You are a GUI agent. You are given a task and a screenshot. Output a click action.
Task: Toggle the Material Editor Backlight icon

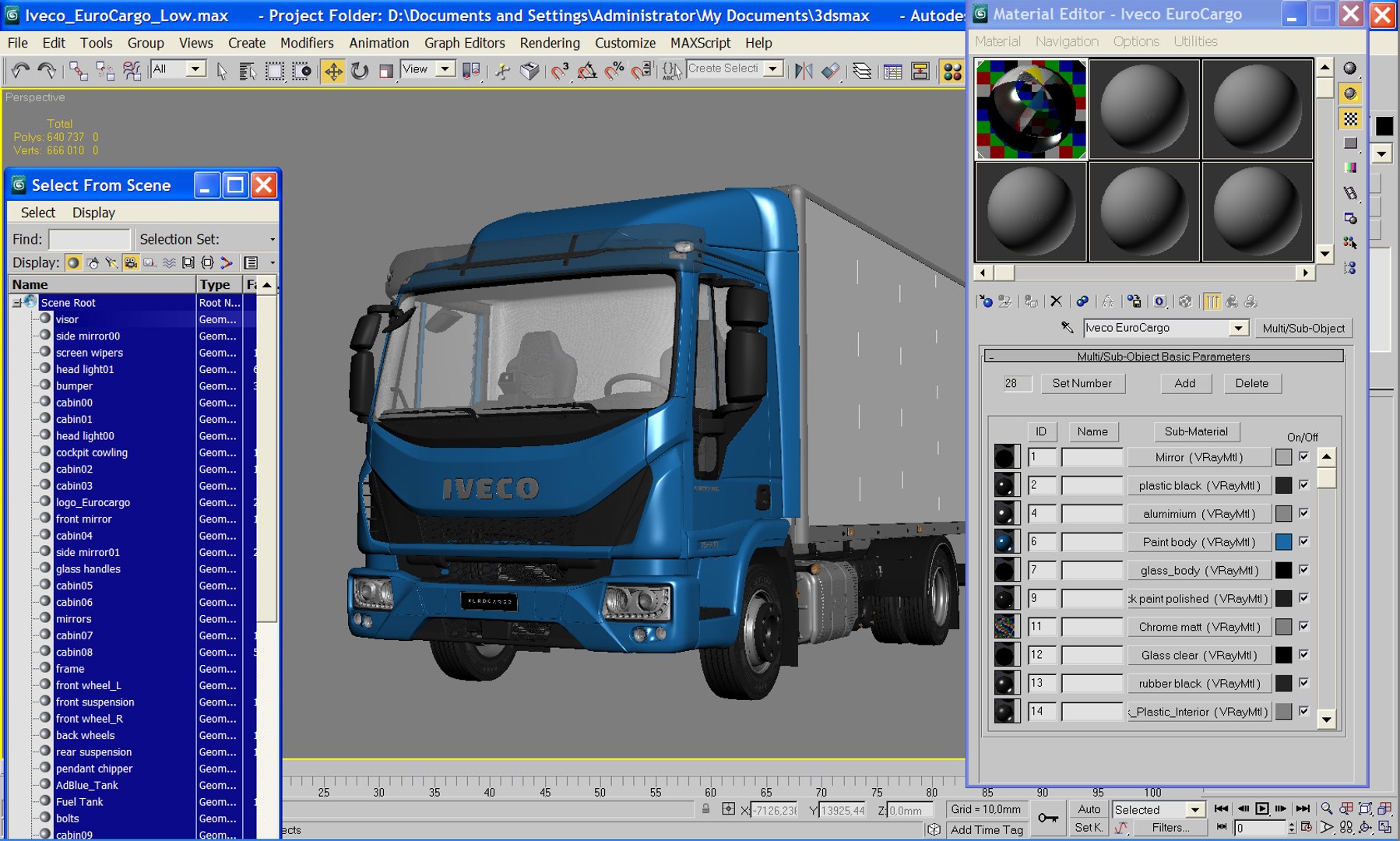(x=1350, y=93)
